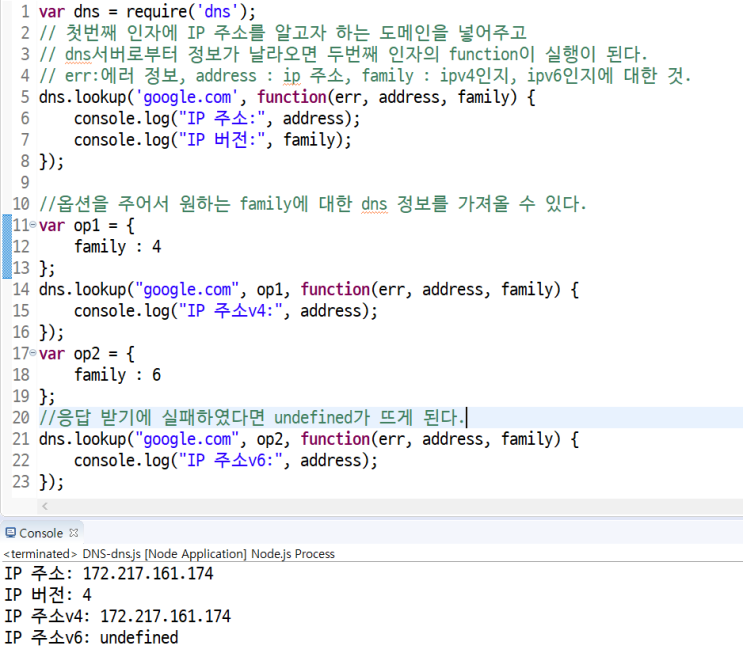
Task: Click the 'var op1' declaration on line 11
Action: [x=69, y=225]
